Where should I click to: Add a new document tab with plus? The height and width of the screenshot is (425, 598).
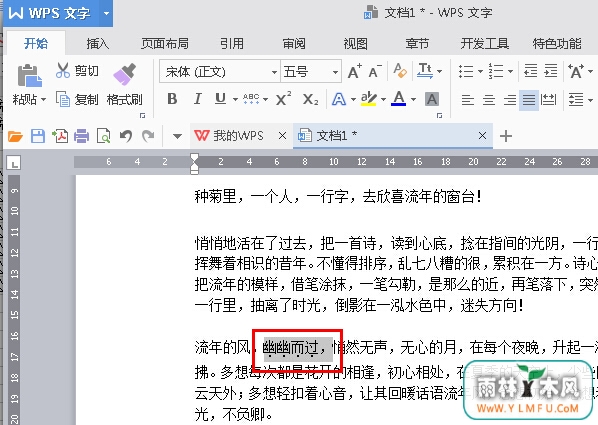coord(506,136)
